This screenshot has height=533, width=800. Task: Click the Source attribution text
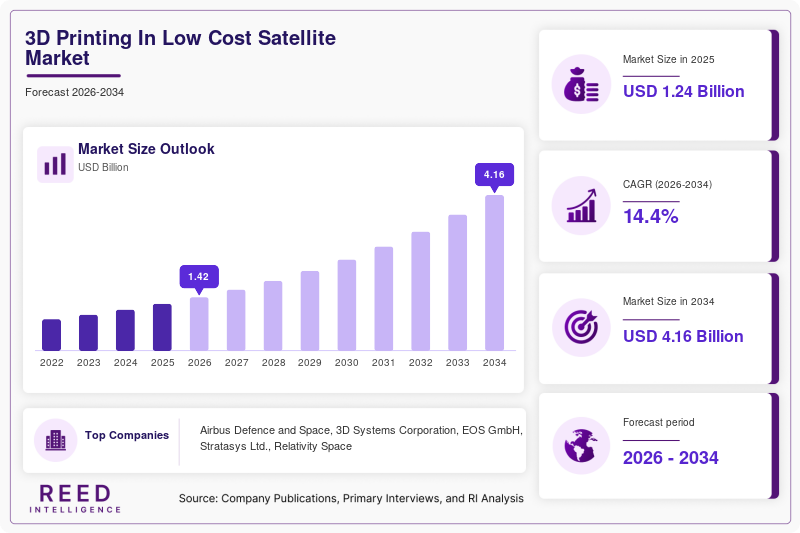click(351, 498)
